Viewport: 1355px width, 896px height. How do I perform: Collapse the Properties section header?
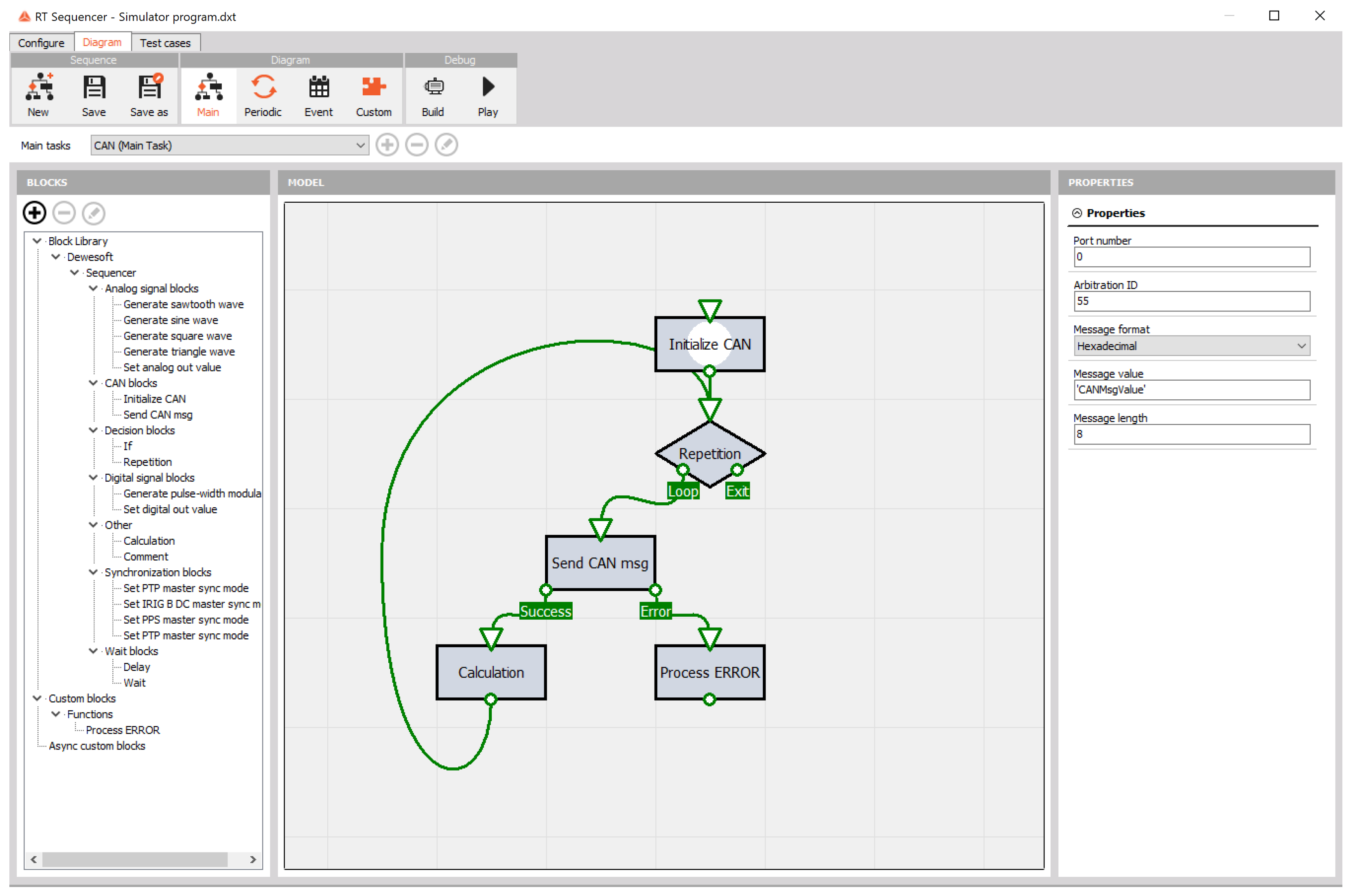click(x=1077, y=213)
